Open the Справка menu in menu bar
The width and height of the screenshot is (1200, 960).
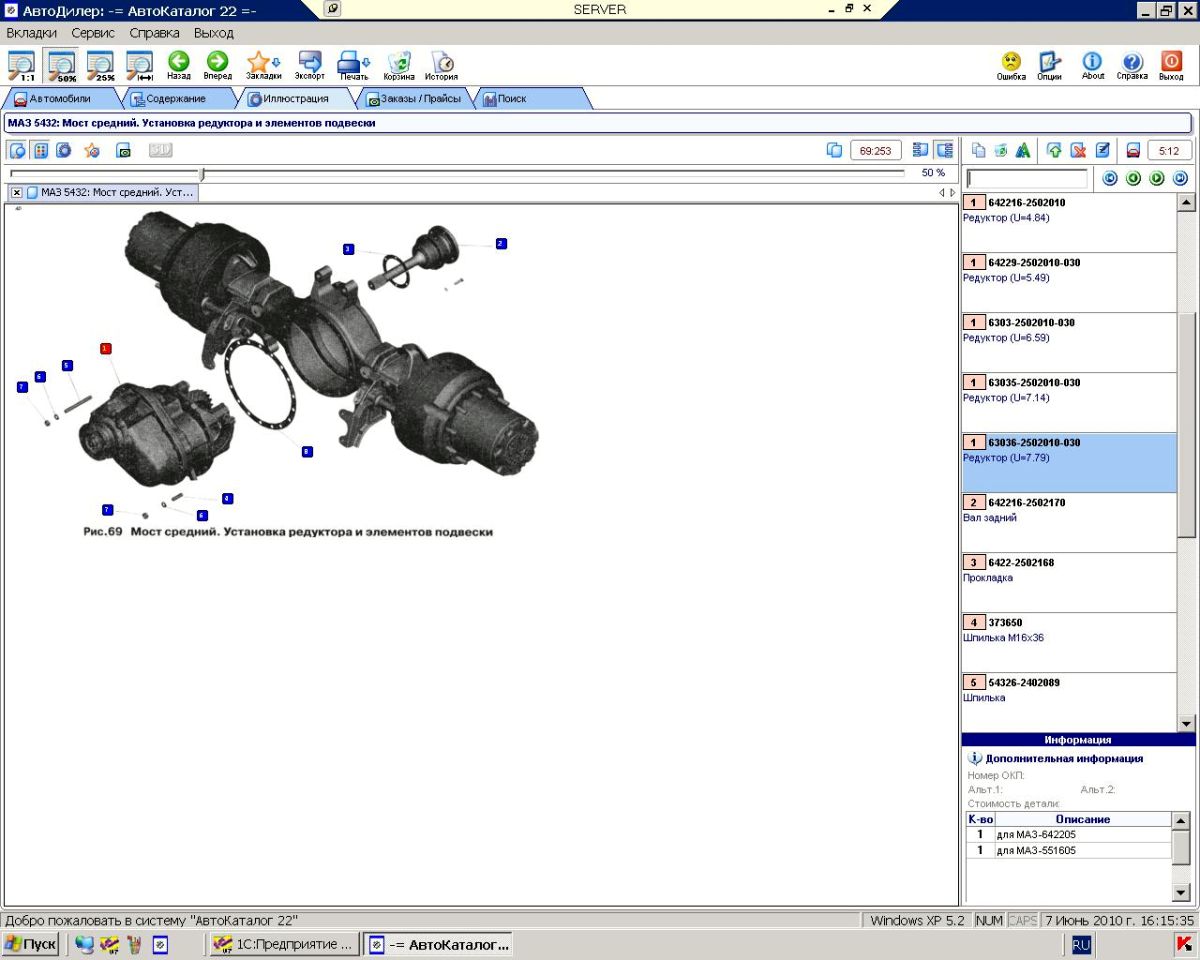tap(154, 33)
